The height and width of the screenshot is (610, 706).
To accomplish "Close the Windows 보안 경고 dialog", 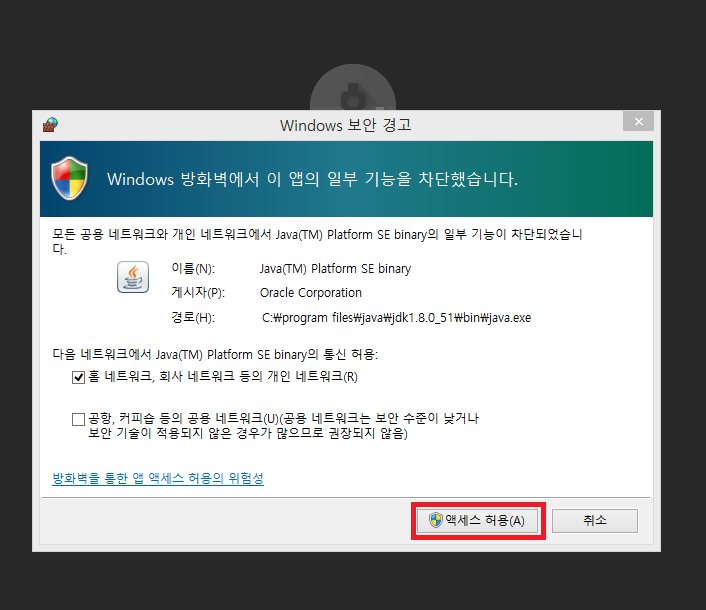I will coord(638,121).
